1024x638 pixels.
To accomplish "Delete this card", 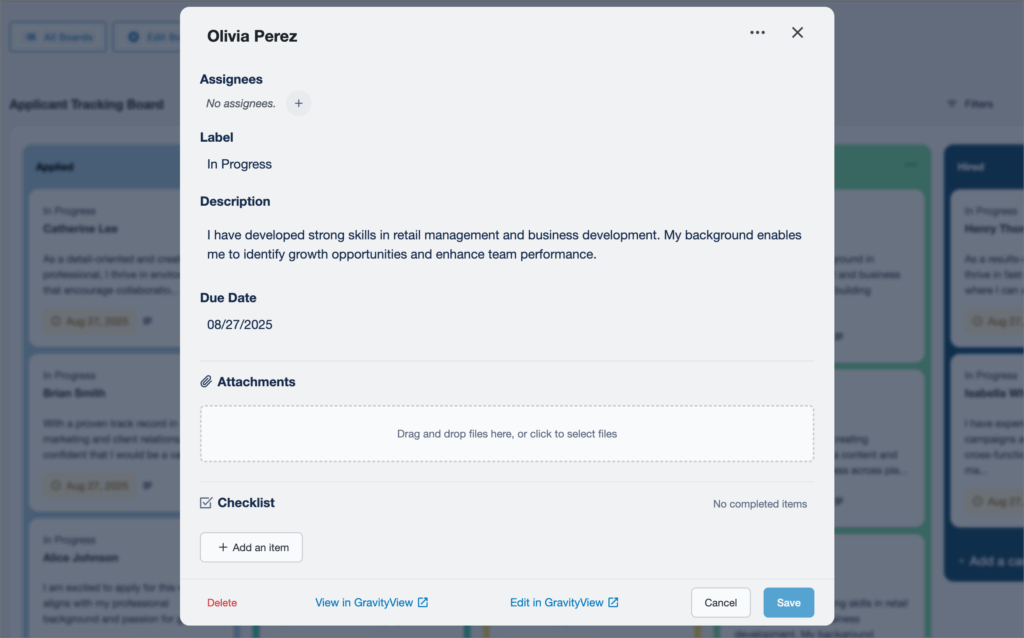I will coord(222,603).
